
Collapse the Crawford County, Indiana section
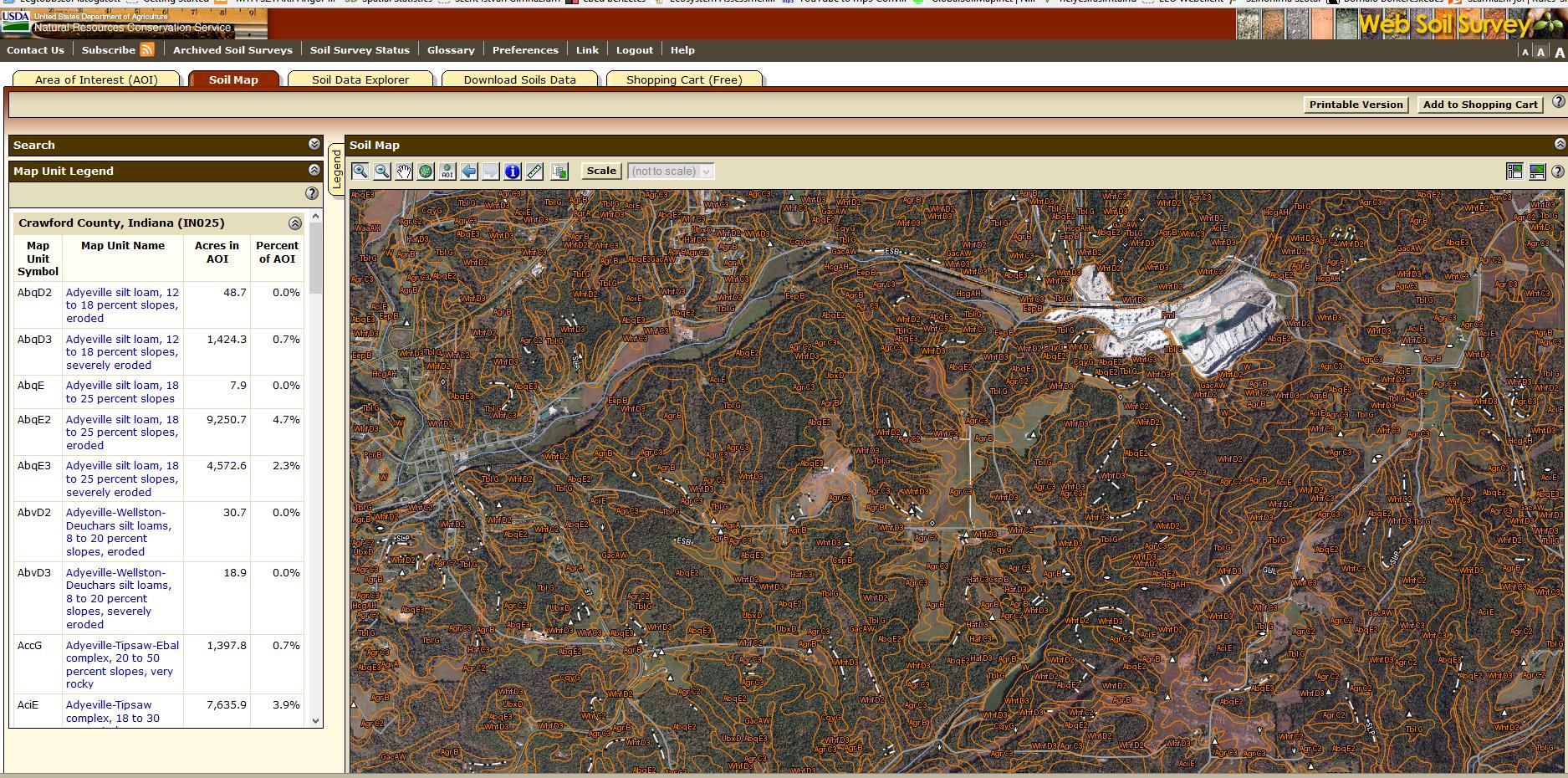tap(295, 223)
